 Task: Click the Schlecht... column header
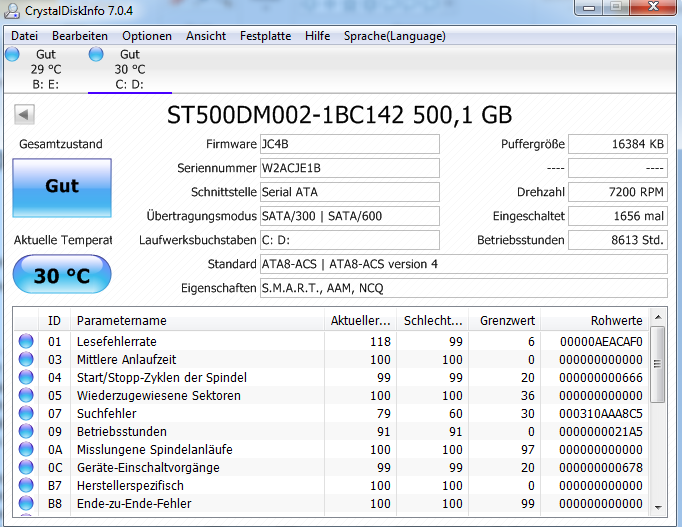click(432, 320)
